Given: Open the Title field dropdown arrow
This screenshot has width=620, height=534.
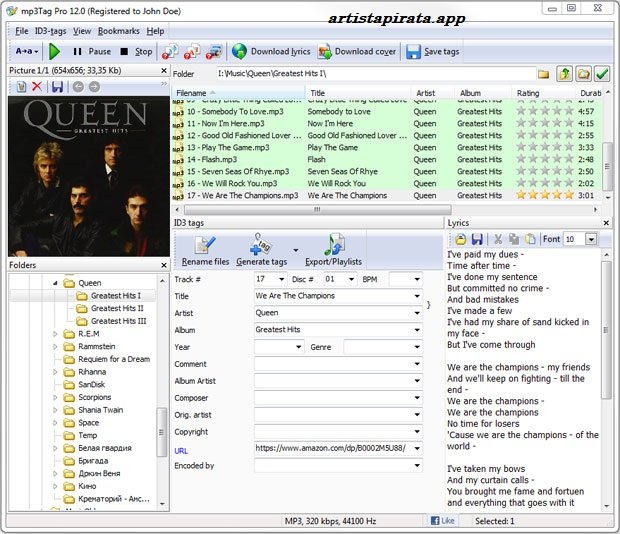Looking at the screenshot, I should click(417, 296).
